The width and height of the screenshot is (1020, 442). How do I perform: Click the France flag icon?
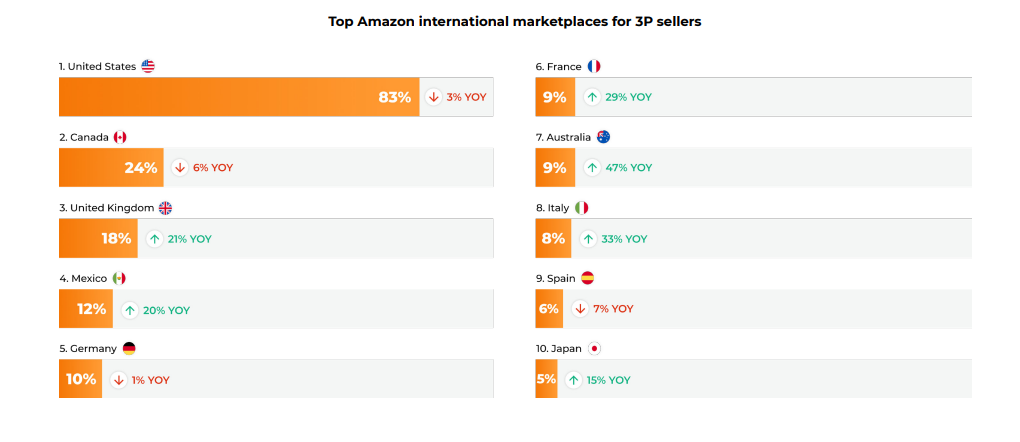[594, 66]
